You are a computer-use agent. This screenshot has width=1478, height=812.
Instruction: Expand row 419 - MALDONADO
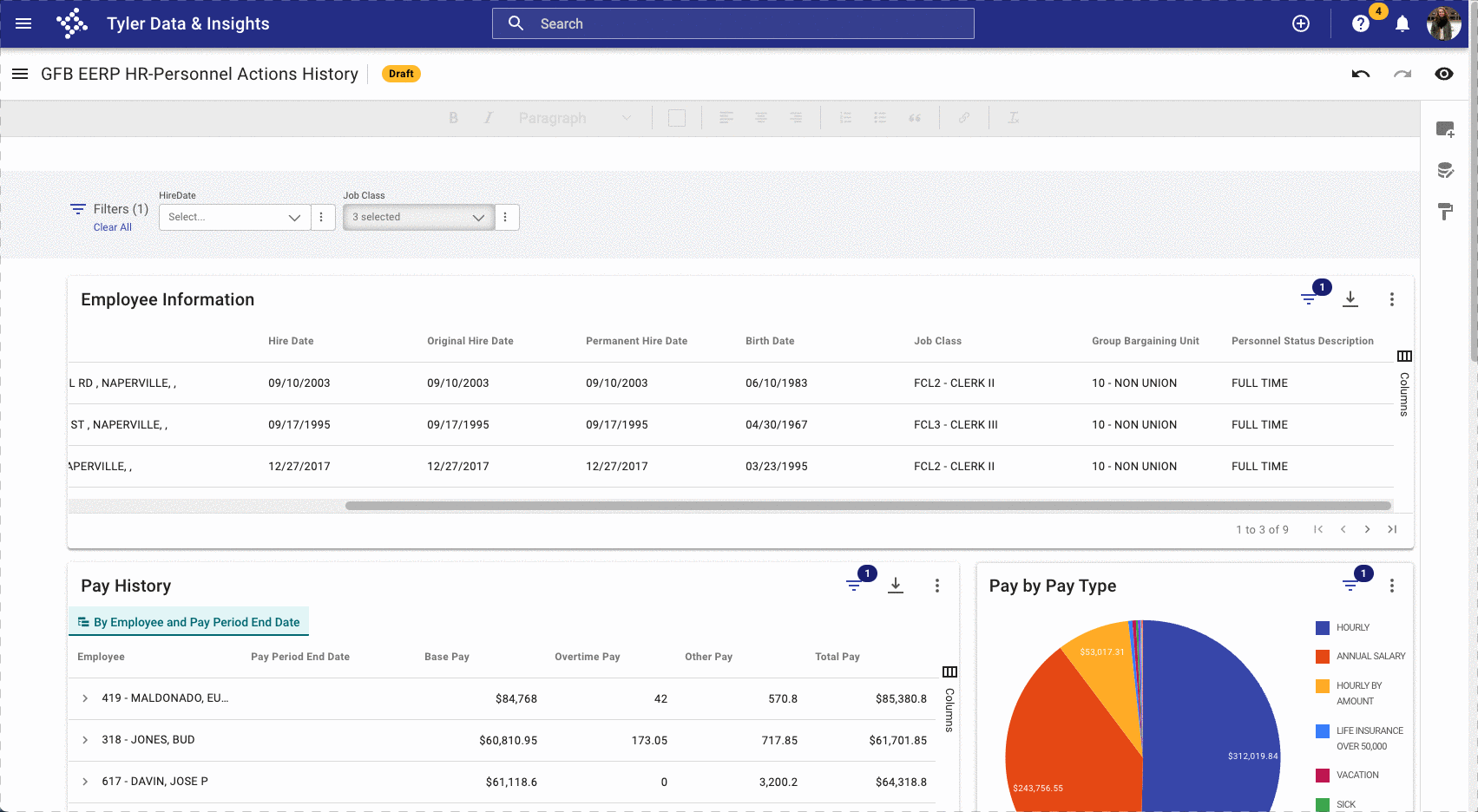(x=85, y=698)
